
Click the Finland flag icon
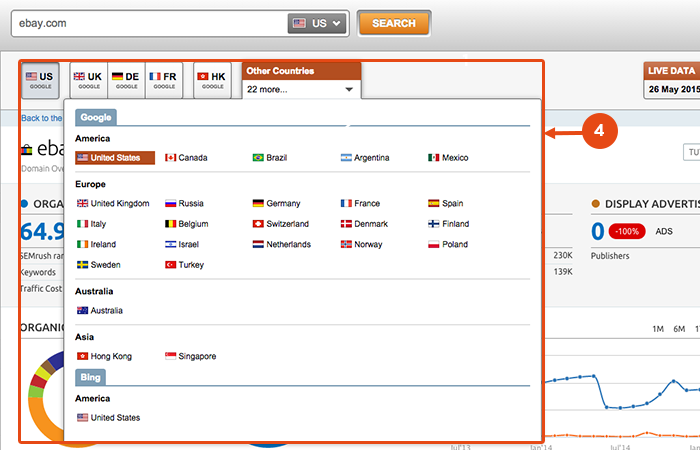coord(433,224)
